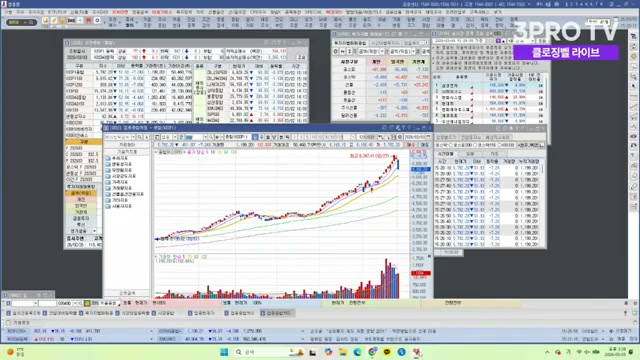Viewport: 640px width, 360px height.
Task: Open Chrome from the taskbar
Action: click(372, 352)
